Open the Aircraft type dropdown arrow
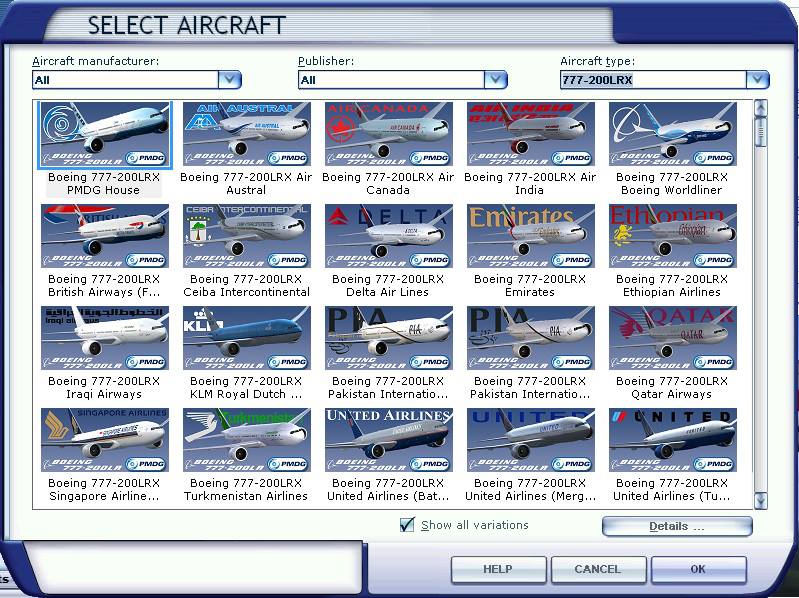The width and height of the screenshot is (799, 598). 758,79
